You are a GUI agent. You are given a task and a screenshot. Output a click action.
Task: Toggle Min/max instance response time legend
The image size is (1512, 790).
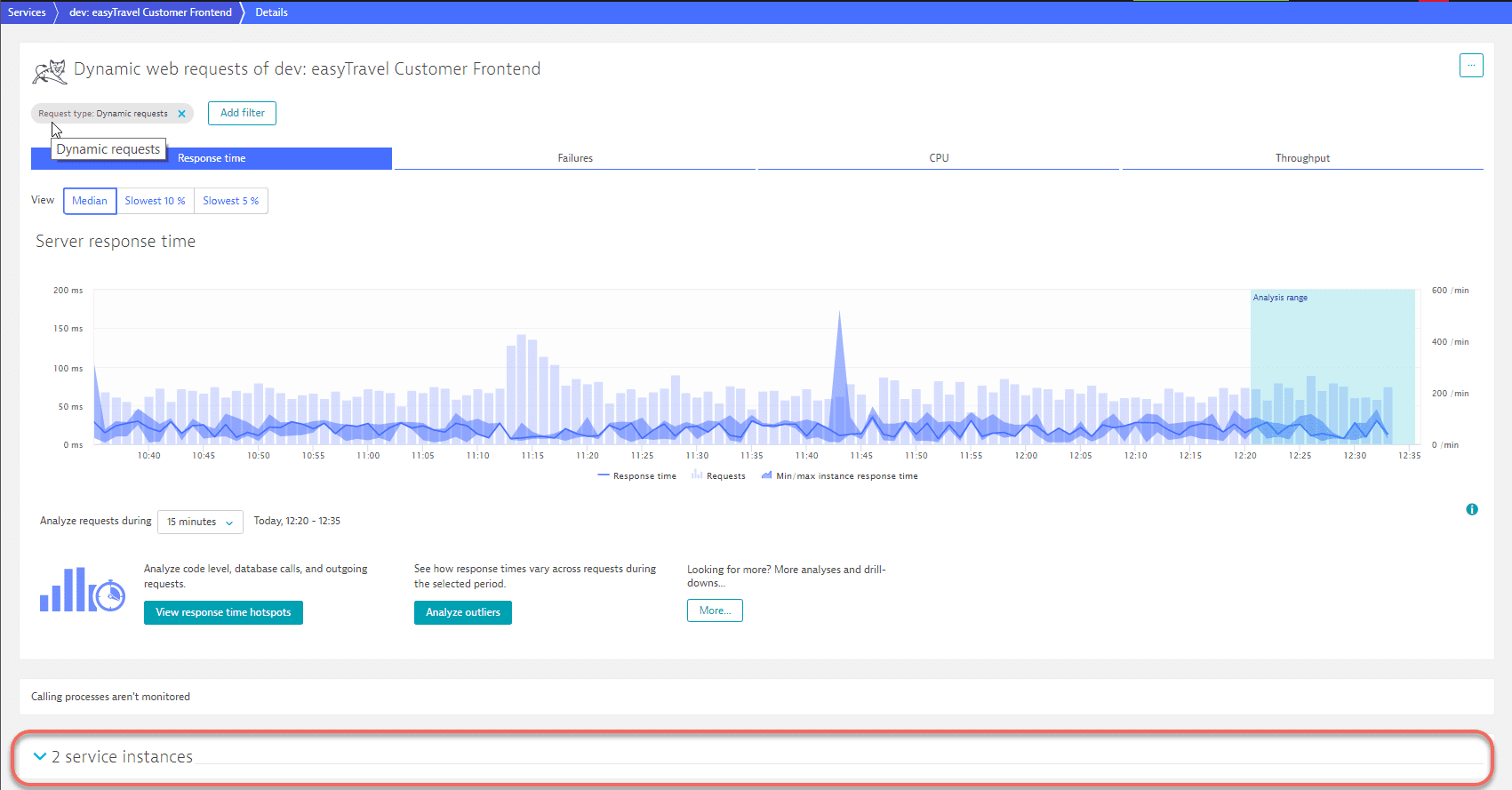(839, 476)
